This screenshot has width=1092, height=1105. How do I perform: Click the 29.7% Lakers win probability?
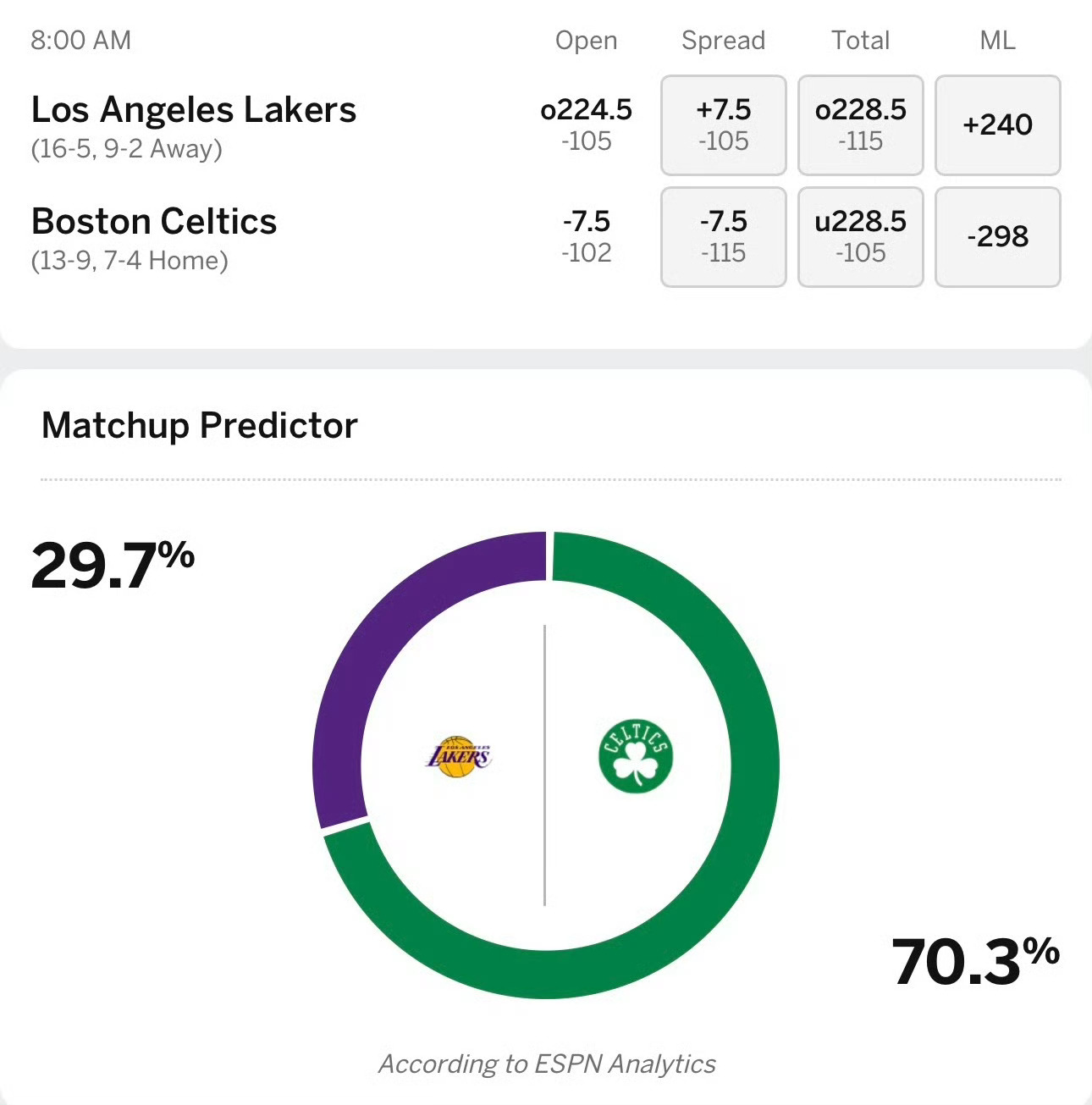tap(112, 565)
